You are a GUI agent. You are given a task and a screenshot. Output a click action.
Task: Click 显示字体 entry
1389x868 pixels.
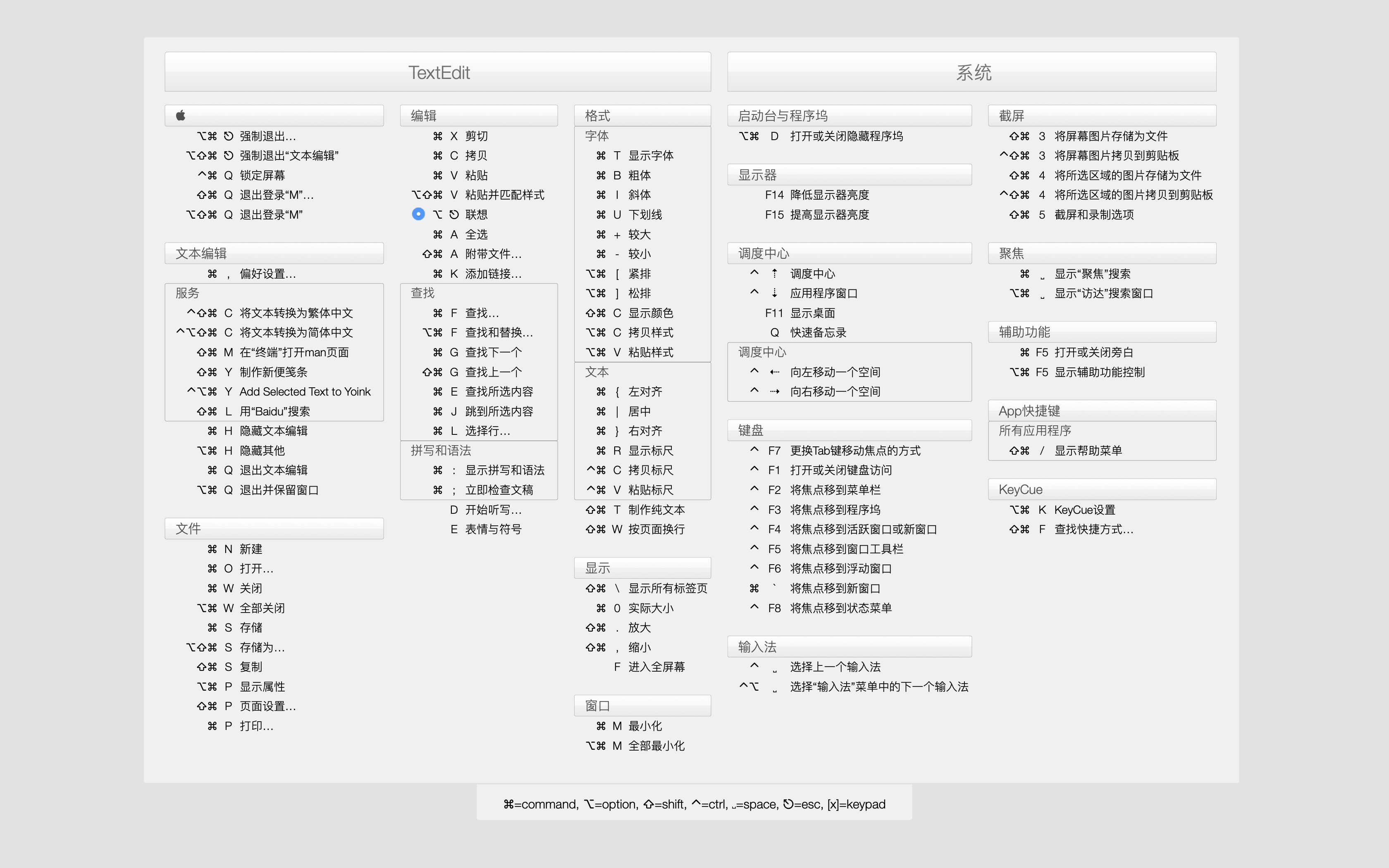click(x=635, y=155)
